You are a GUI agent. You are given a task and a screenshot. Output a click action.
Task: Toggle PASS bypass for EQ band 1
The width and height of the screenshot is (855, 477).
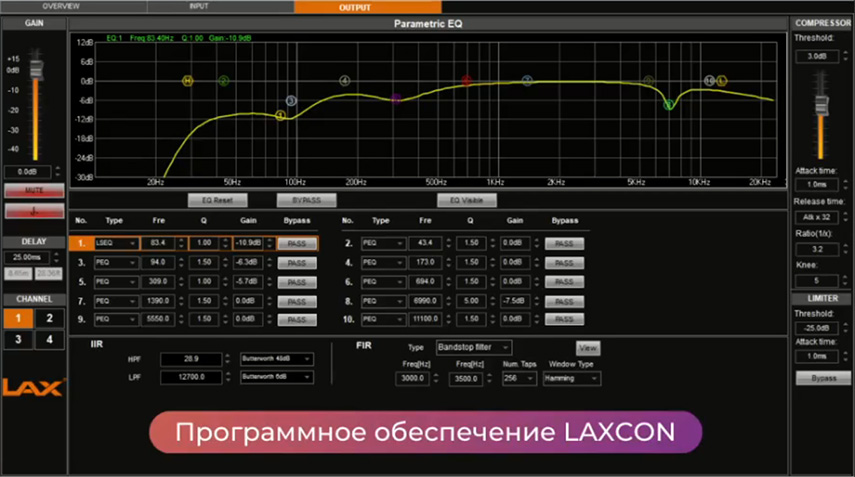[297, 244]
